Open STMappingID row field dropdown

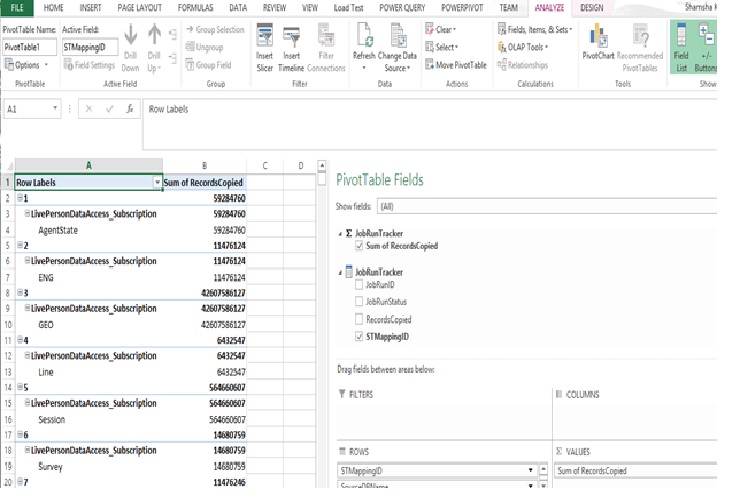coord(530,470)
